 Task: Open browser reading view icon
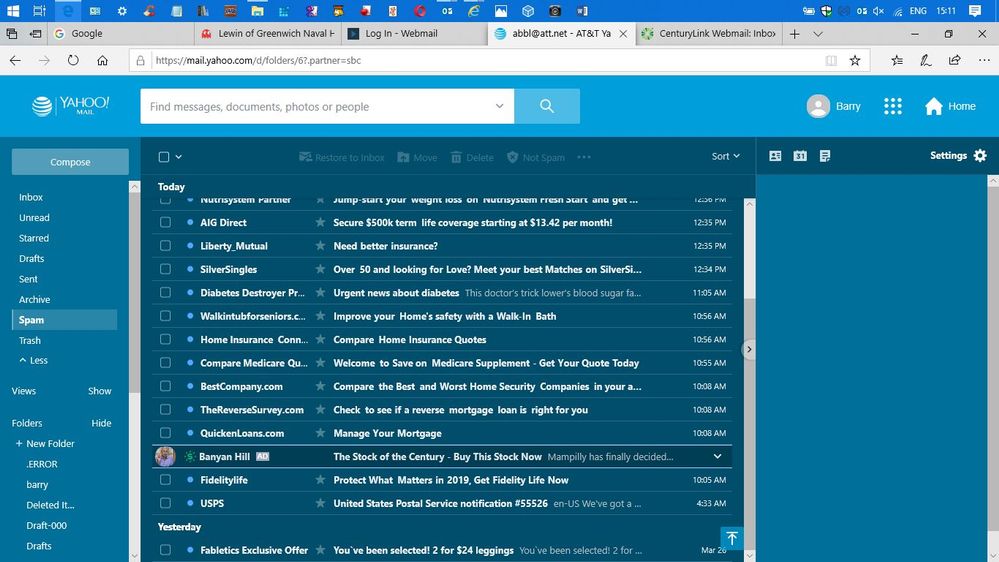[x=831, y=61]
